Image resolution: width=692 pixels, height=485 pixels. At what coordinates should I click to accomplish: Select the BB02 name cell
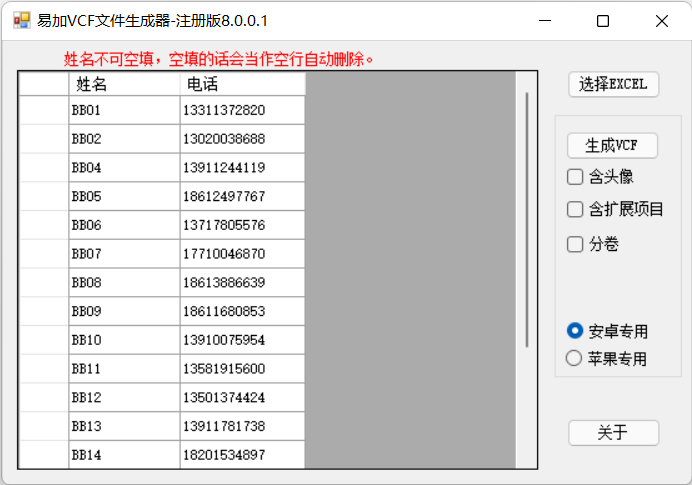coord(124,139)
